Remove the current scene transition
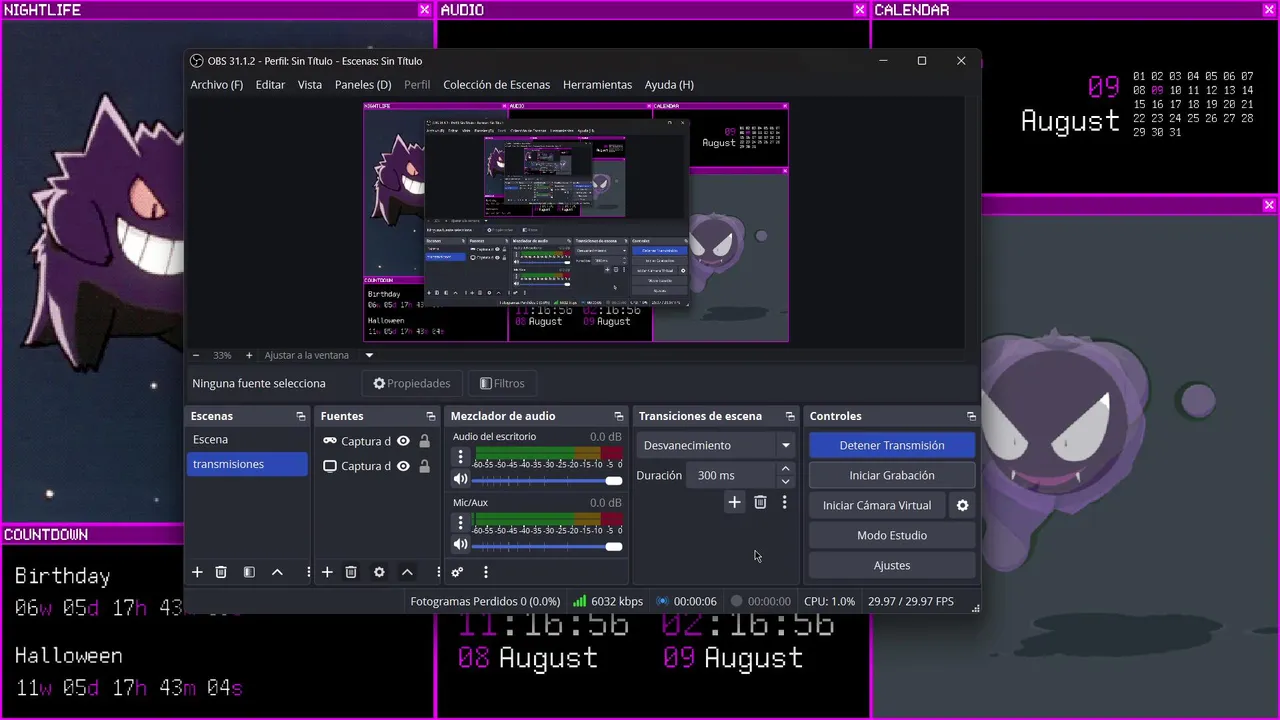Image resolution: width=1280 pixels, height=720 pixels. pyautogui.click(x=760, y=502)
